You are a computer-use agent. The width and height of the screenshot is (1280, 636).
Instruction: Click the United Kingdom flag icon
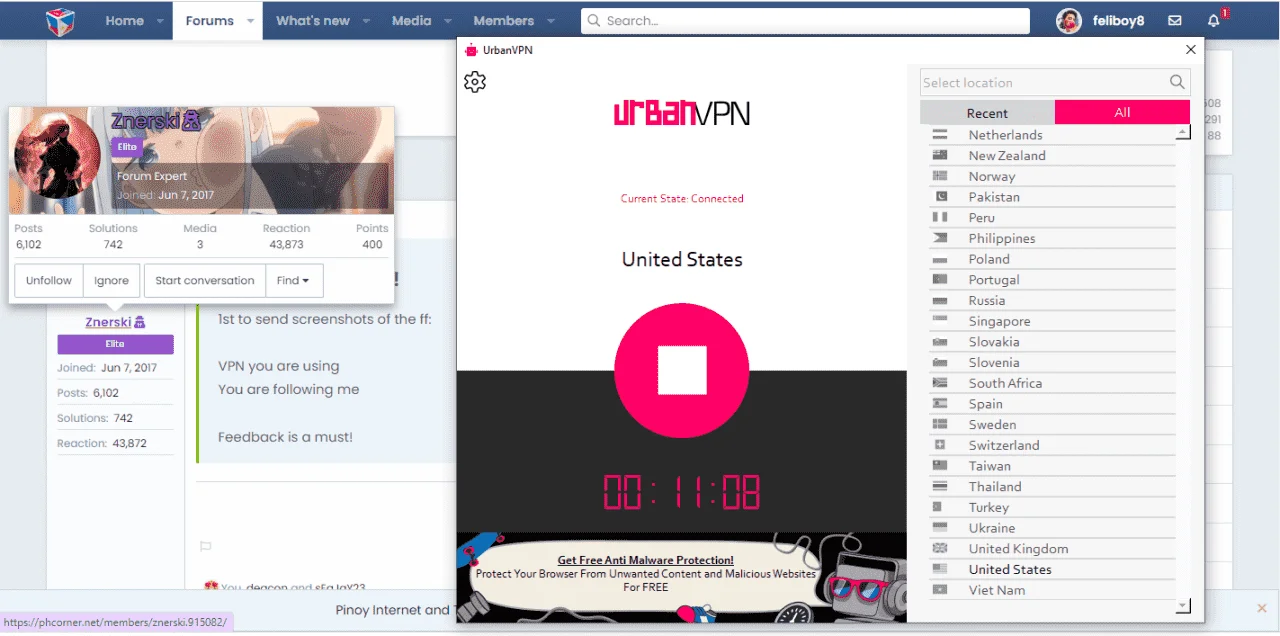[x=939, y=549]
